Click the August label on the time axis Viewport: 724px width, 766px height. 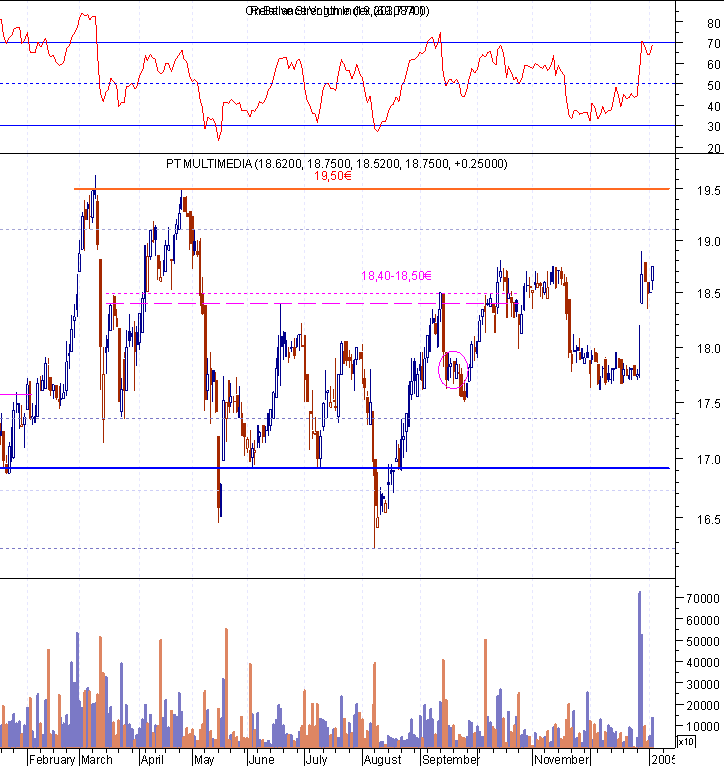(x=383, y=760)
